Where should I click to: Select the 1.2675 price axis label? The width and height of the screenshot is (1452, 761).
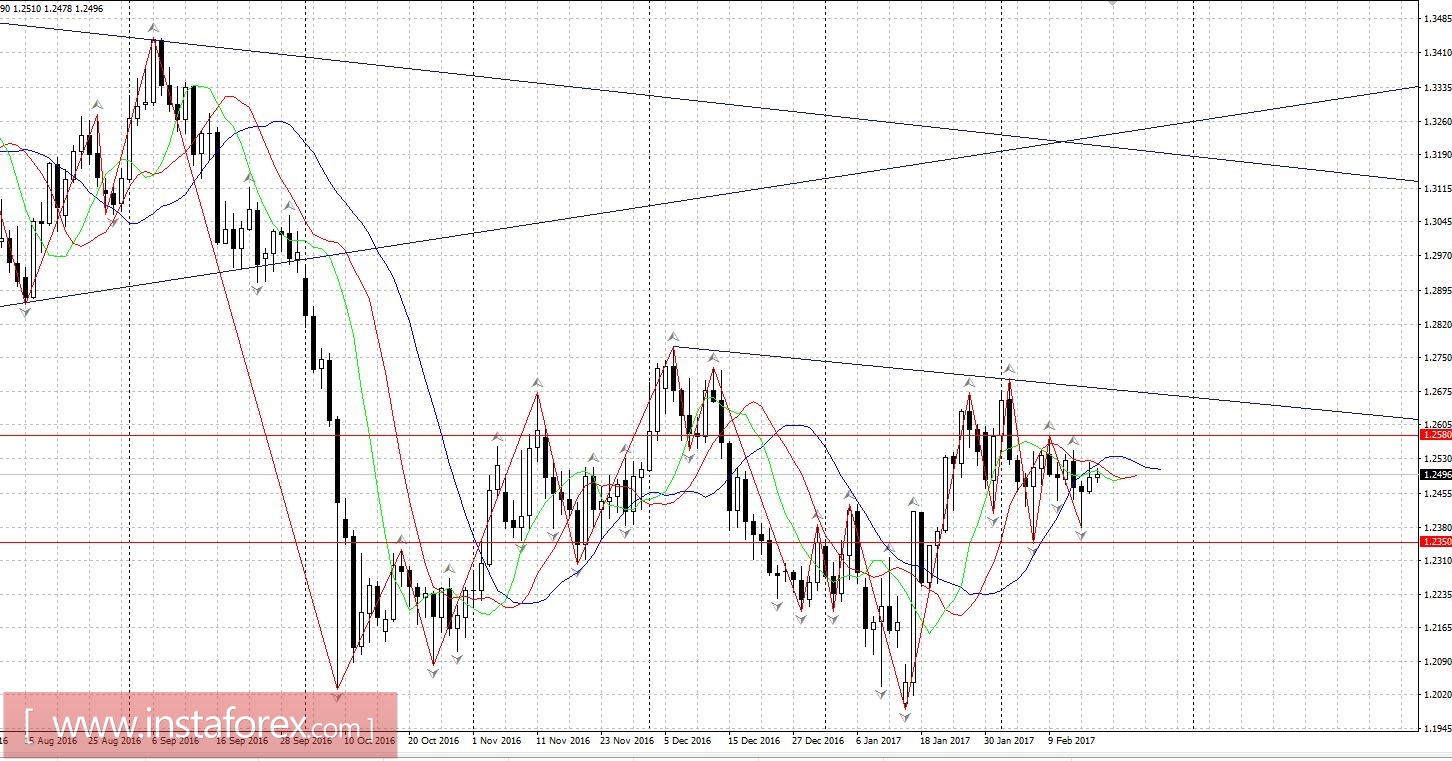click(x=1436, y=392)
